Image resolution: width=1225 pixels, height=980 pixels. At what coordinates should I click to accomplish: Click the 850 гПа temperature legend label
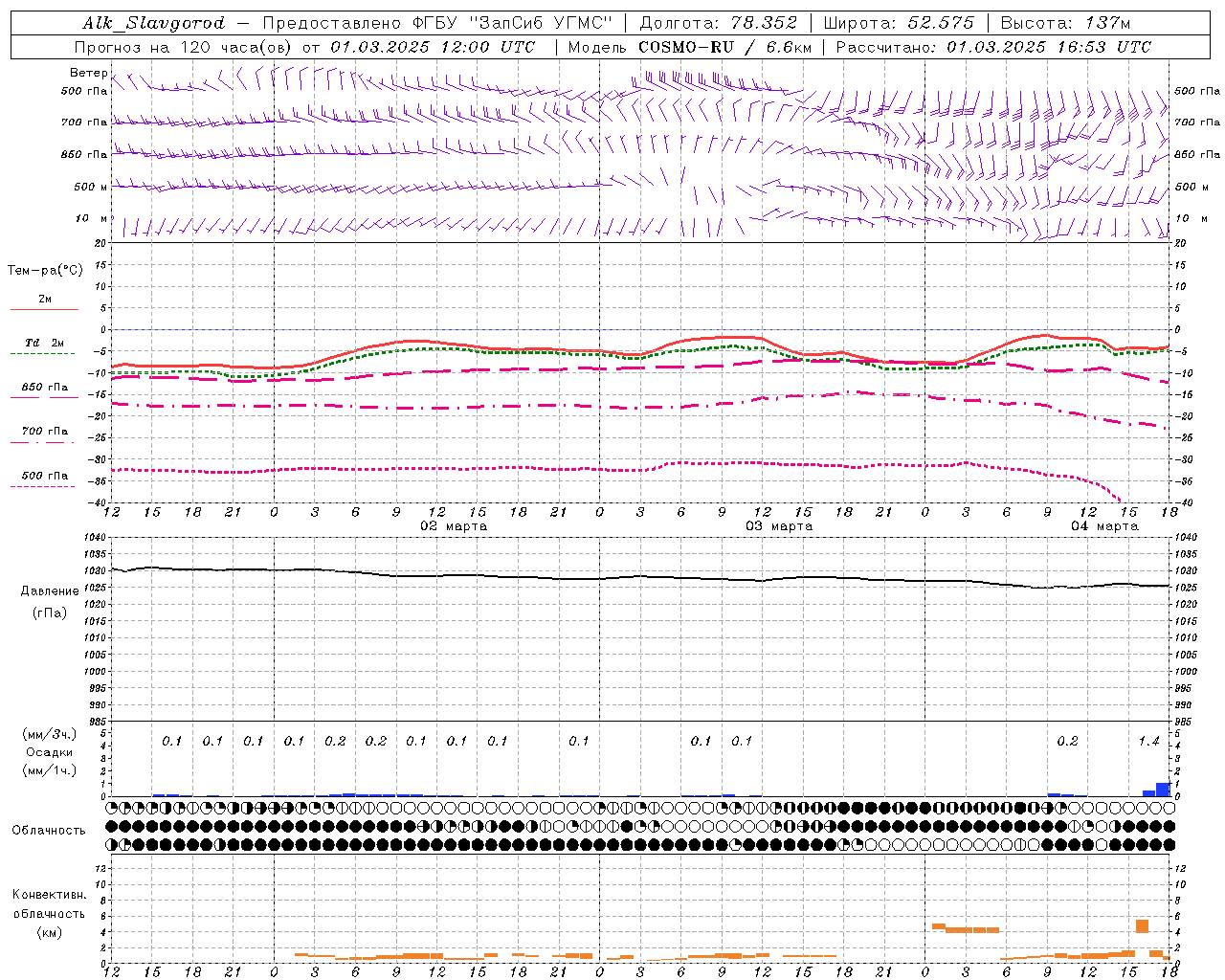45,388
